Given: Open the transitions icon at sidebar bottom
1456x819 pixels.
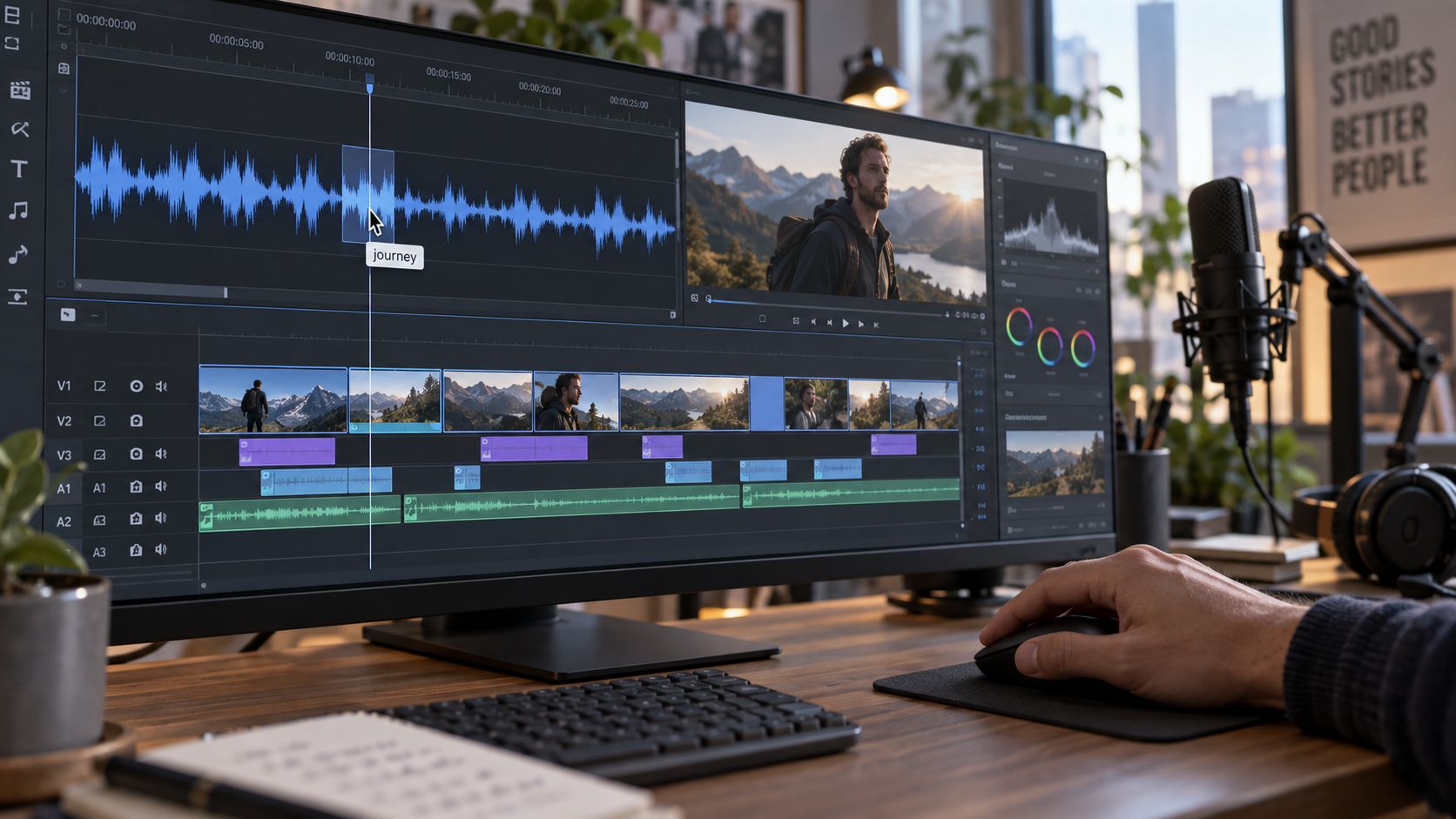Looking at the screenshot, I should (17, 297).
